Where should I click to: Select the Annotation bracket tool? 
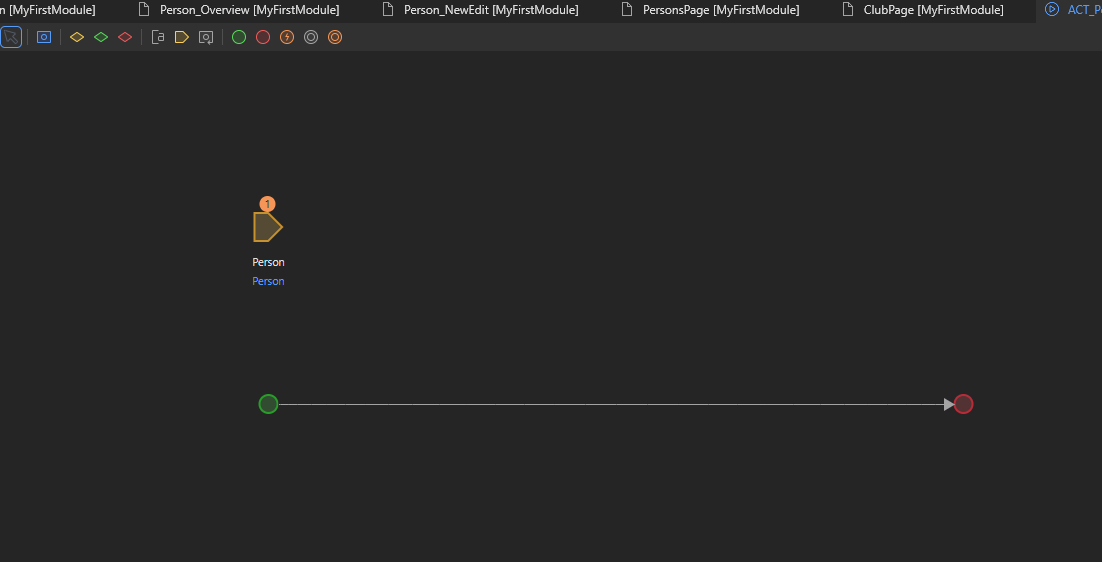click(x=158, y=37)
